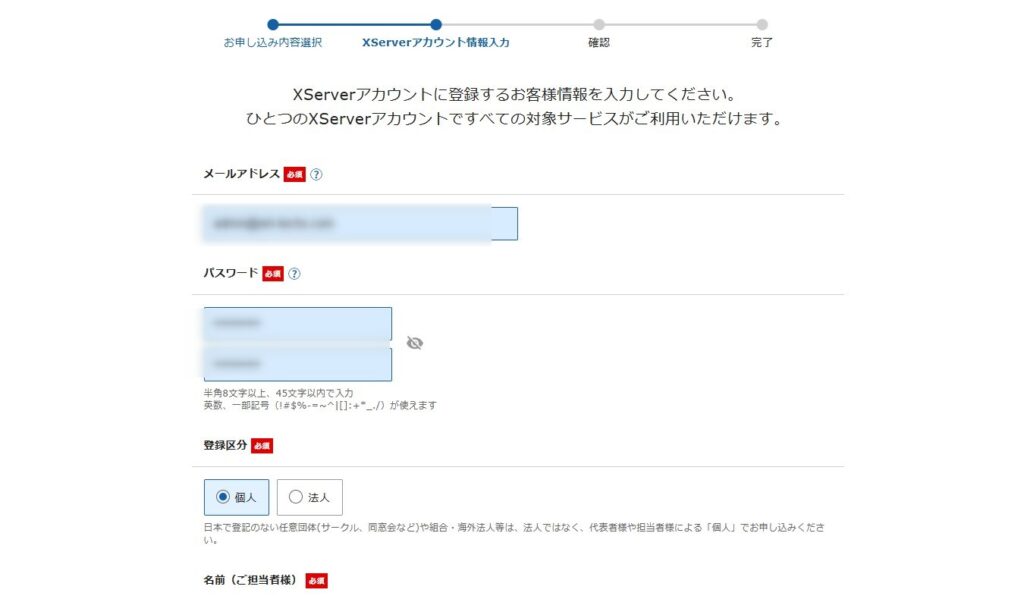Click the red 必須 badge beside 登録区分

[x=262, y=446]
